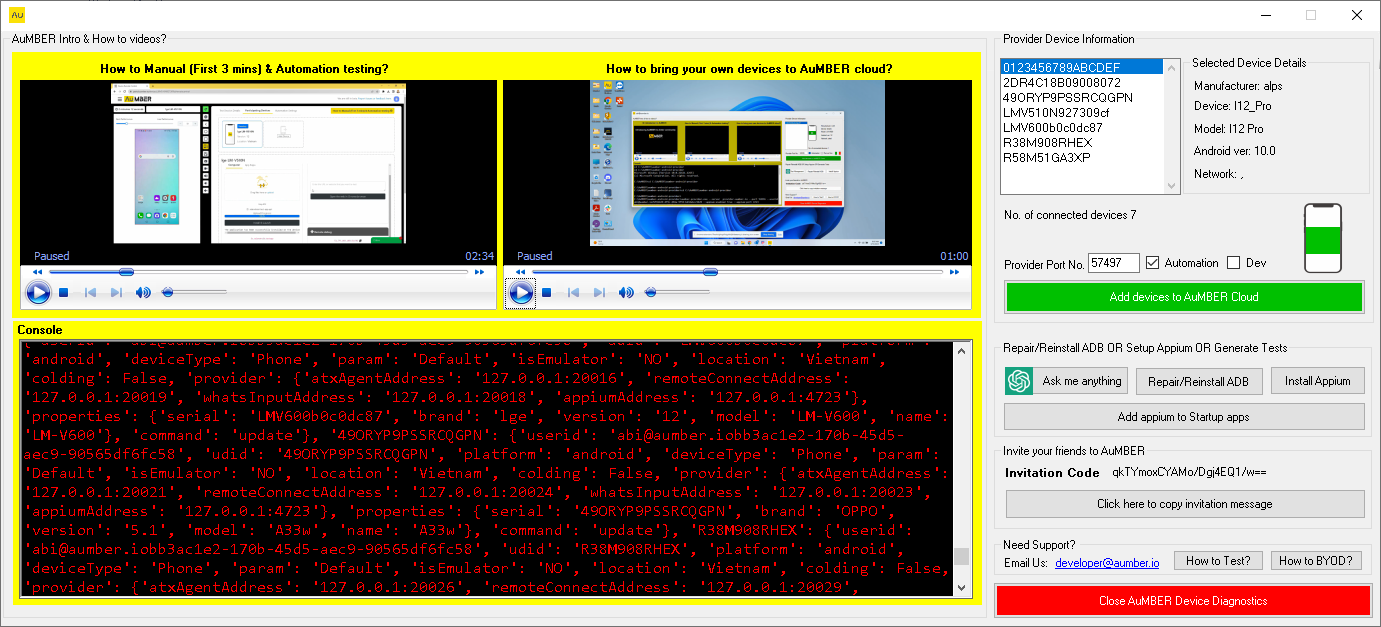Click the phone device icon

click(1323, 238)
